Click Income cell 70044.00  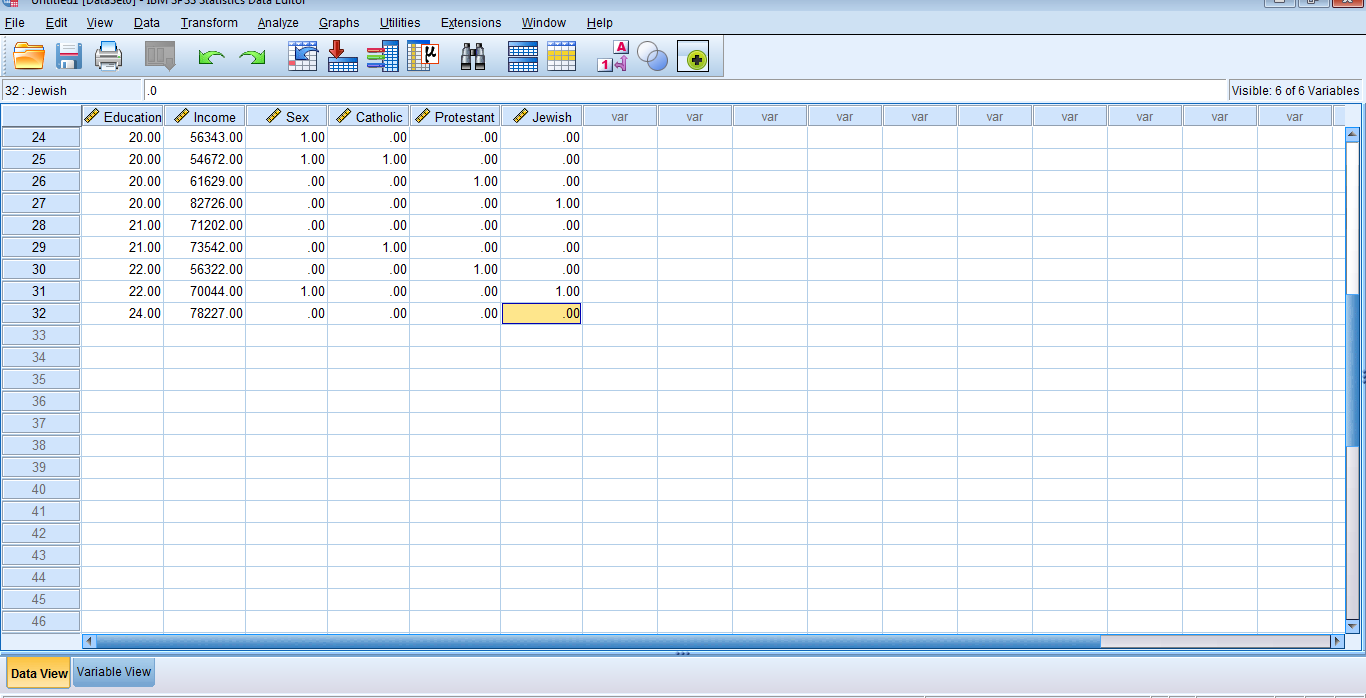(x=204, y=291)
